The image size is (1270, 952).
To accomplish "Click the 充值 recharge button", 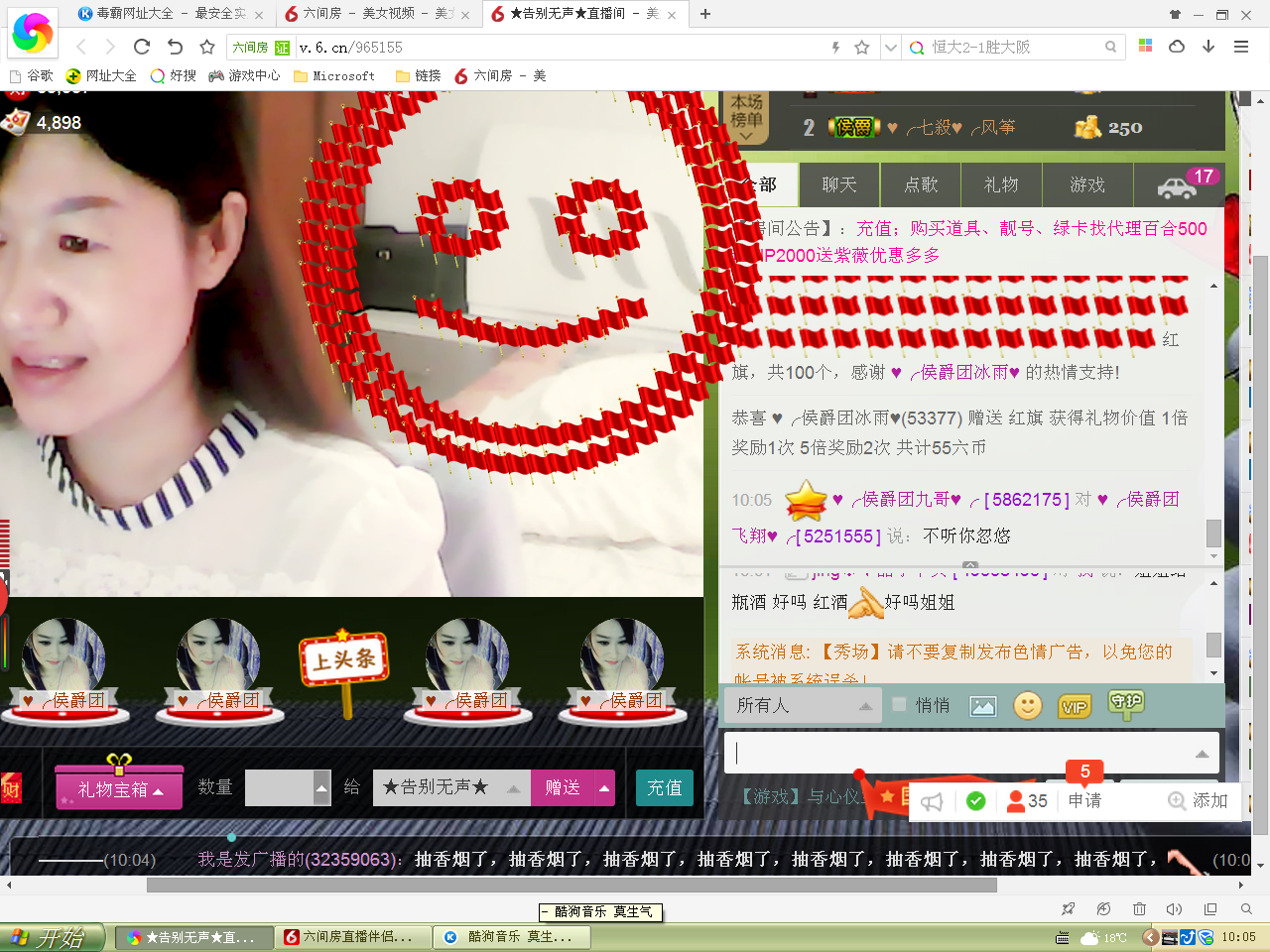I will (x=664, y=788).
